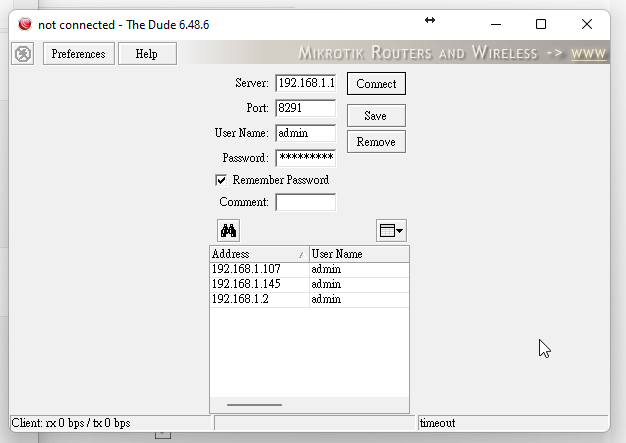Click the Remove button
Screen dimensions: 626x443
click(x=376, y=142)
